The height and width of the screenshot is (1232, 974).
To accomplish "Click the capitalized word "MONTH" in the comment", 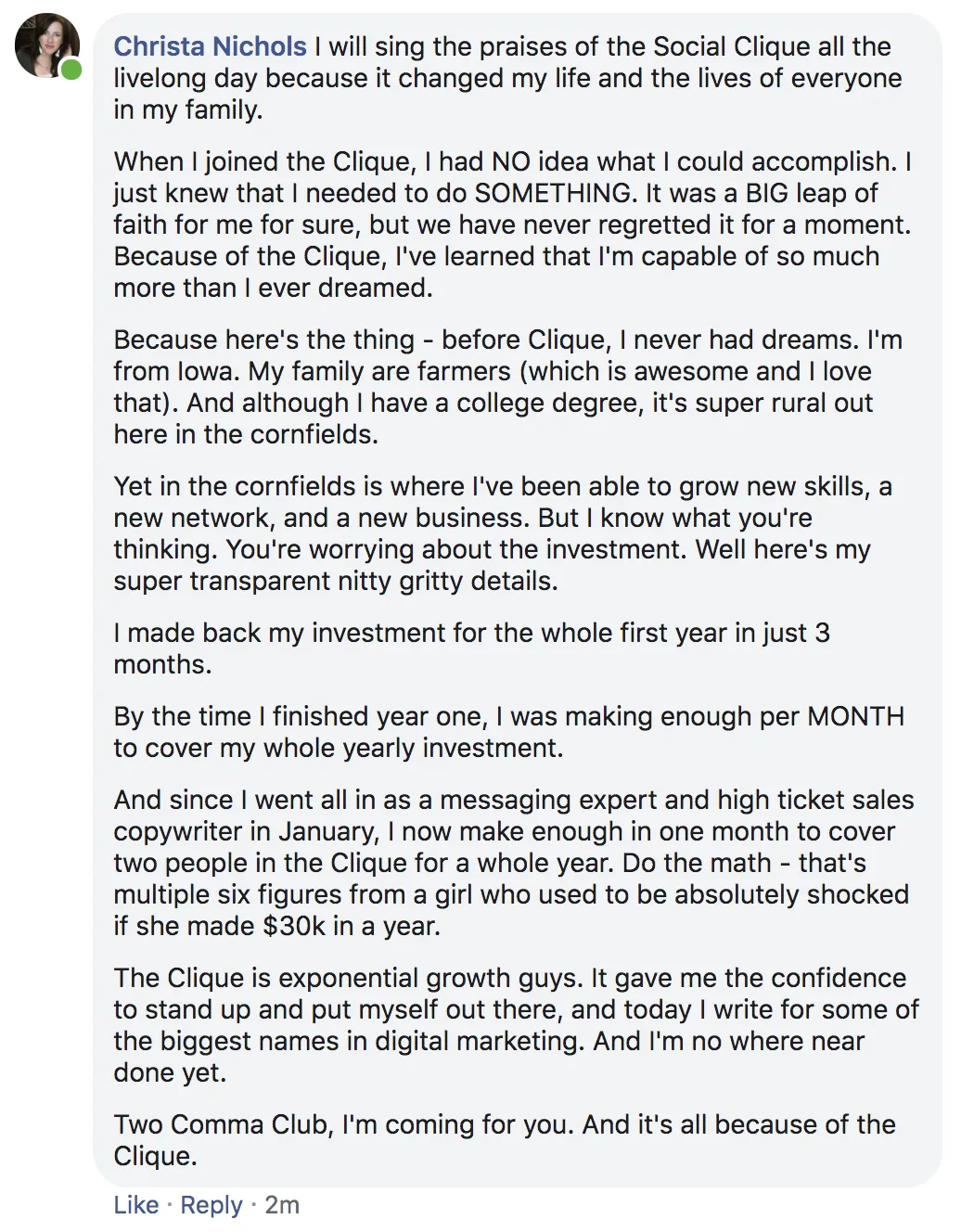I will (855, 716).
